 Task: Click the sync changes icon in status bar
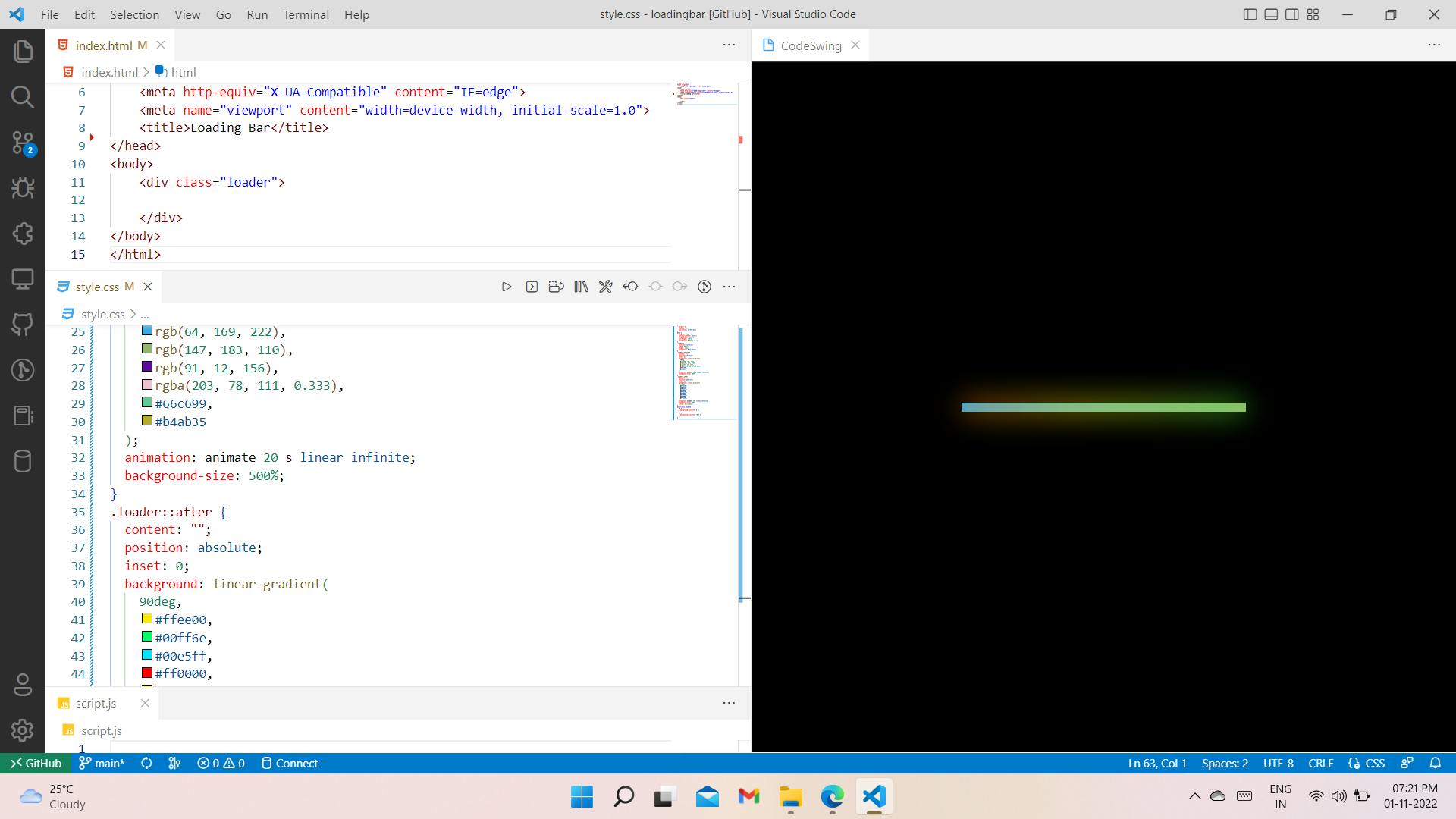point(146,764)
